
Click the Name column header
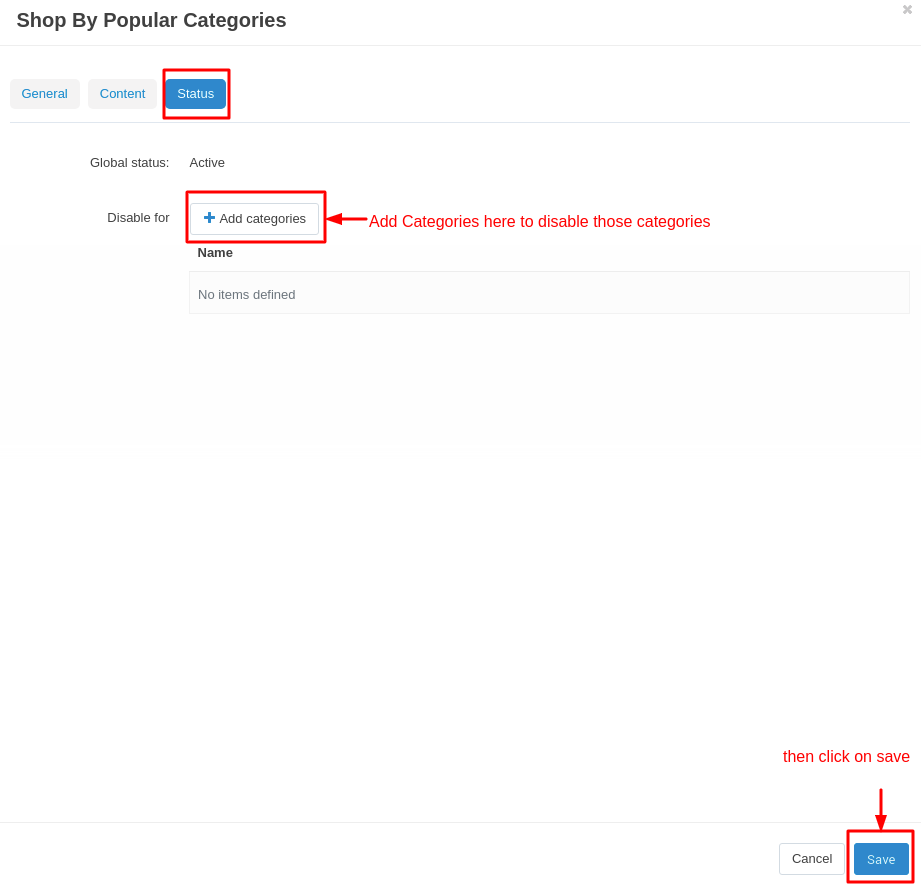215,253
